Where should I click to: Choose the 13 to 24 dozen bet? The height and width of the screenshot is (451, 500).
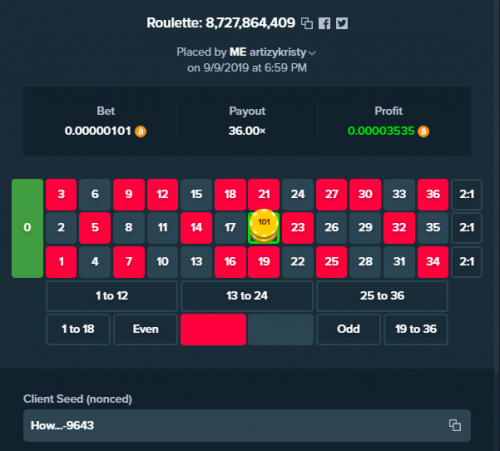247,296
